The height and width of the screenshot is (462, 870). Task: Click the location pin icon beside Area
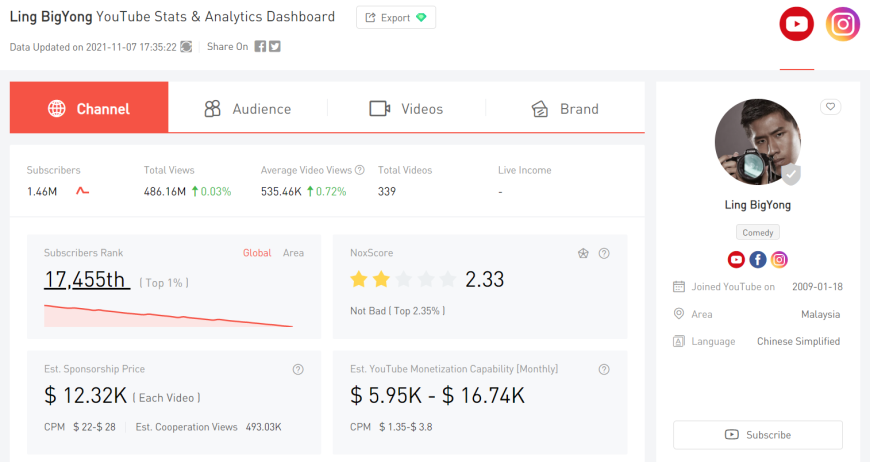pyautogui.click(x=679, y=314)
